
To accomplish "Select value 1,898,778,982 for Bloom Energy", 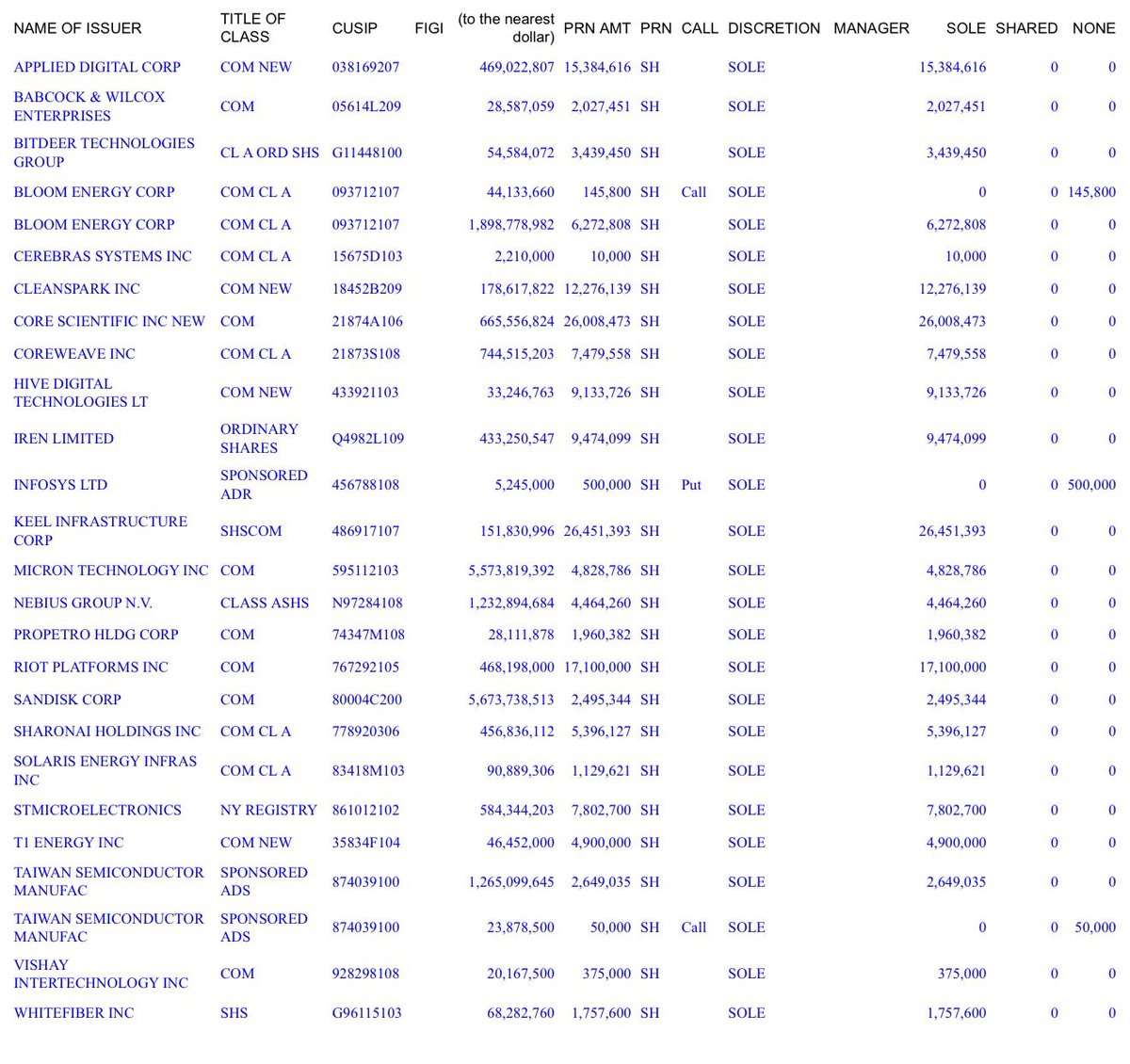I will pos(511,224).
